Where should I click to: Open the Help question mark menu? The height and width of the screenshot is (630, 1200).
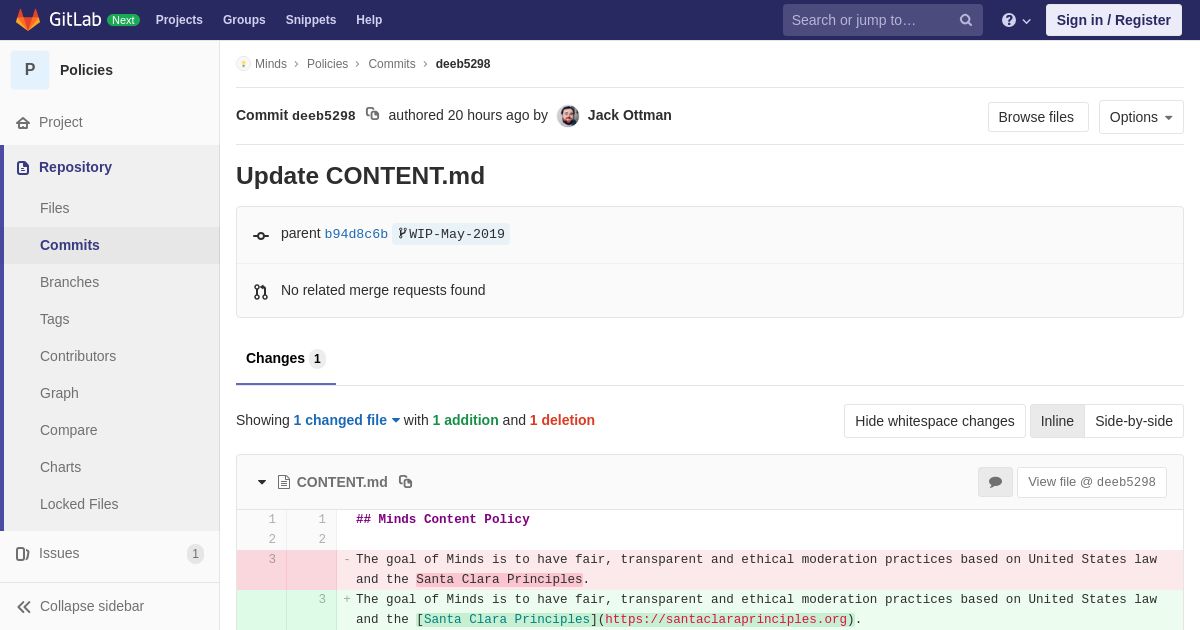tap(1016, 20)
